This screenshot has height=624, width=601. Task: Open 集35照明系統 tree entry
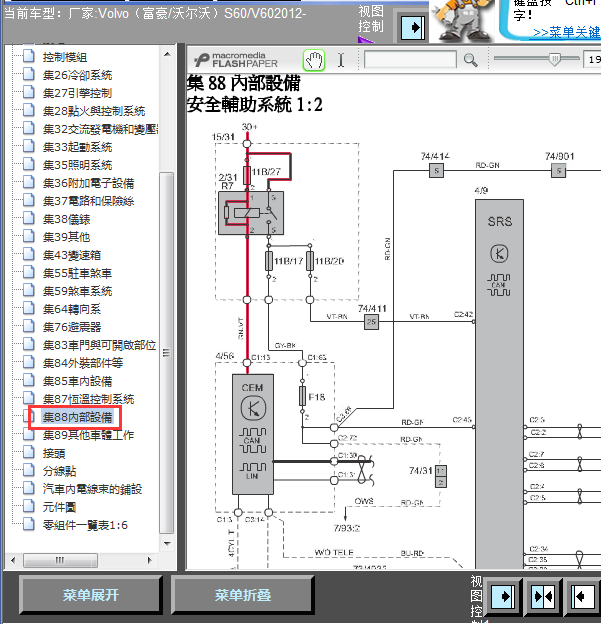tap(78, 165)
